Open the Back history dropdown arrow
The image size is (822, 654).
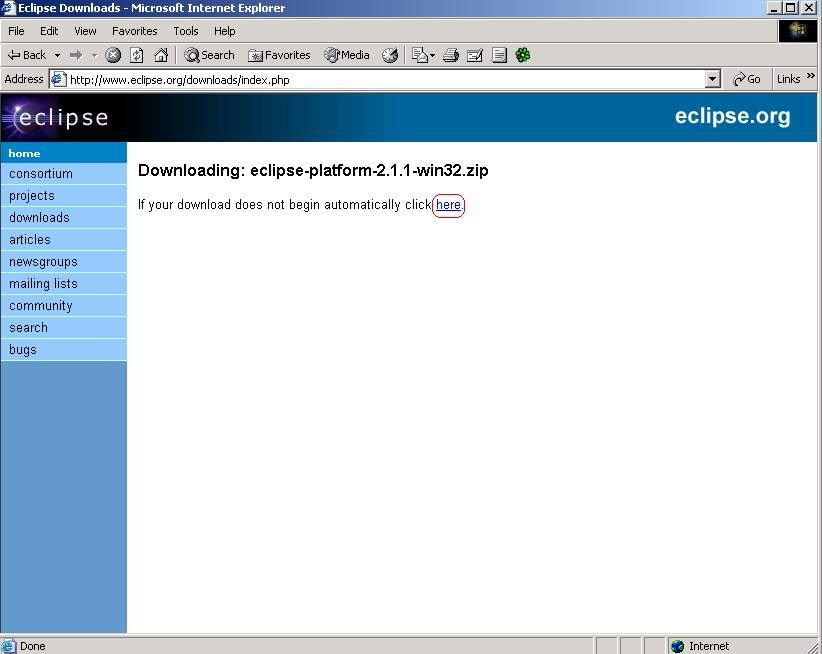(57, 55)
